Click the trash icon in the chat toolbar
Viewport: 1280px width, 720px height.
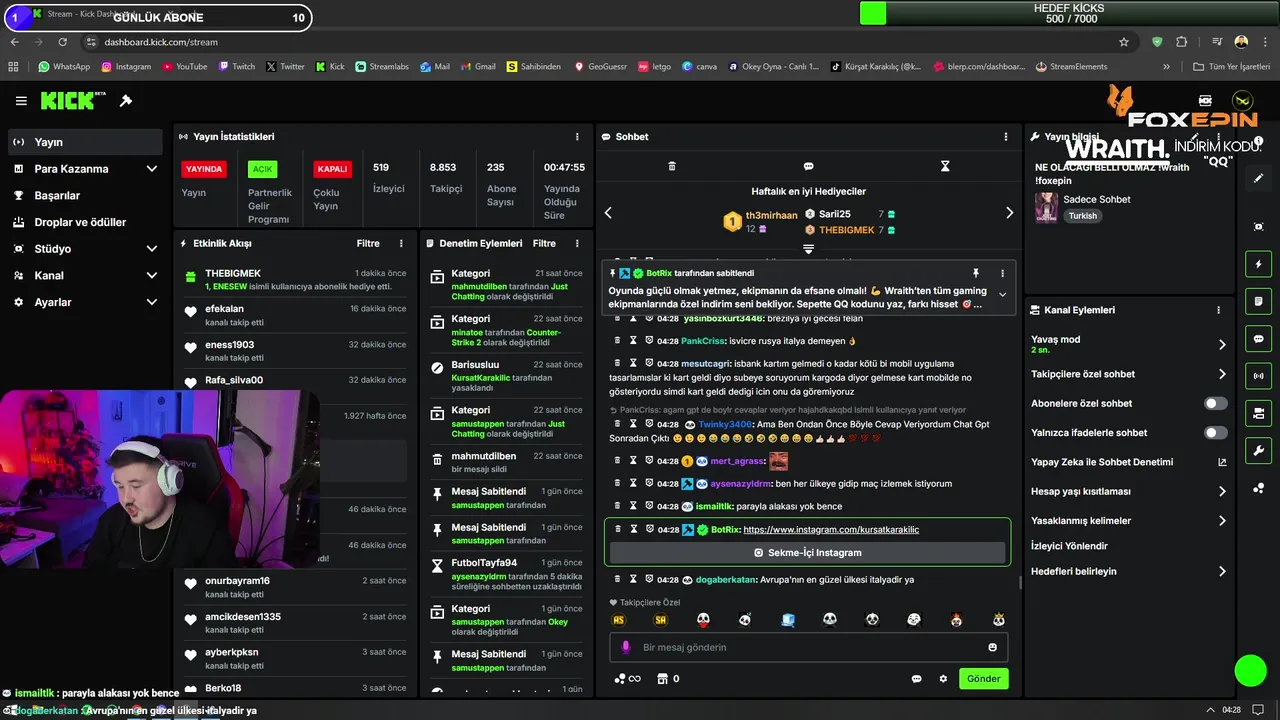click(x=672, y=166)
